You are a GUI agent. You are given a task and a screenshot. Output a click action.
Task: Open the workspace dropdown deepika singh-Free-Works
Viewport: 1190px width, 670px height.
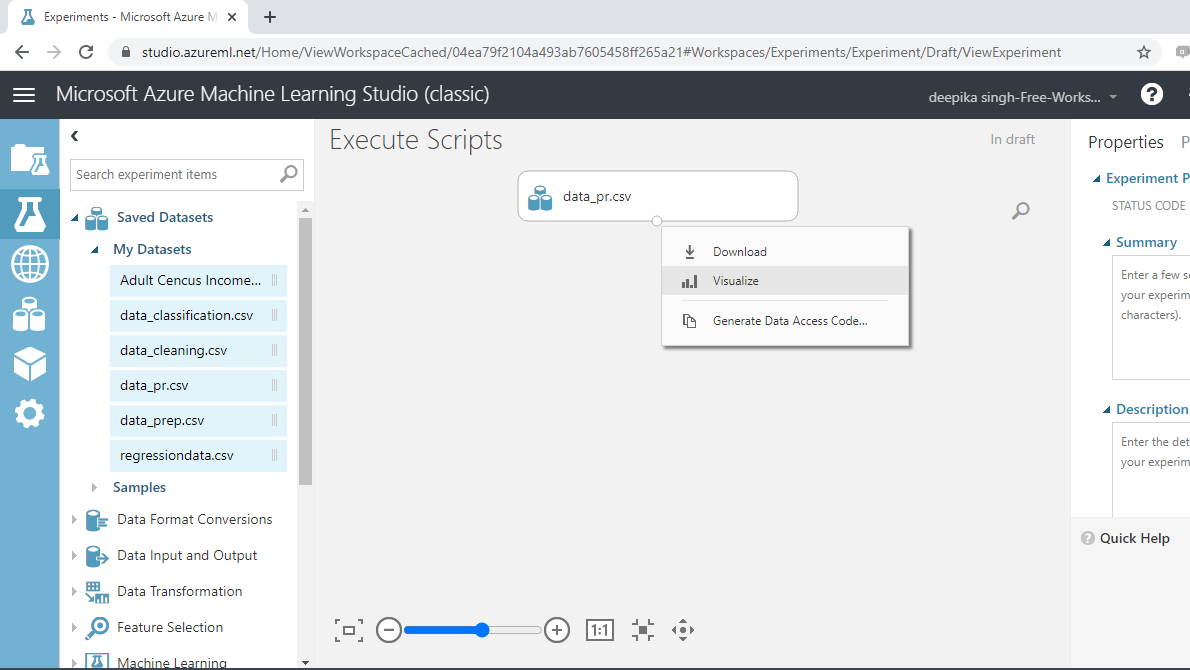tap(1023, 97)
